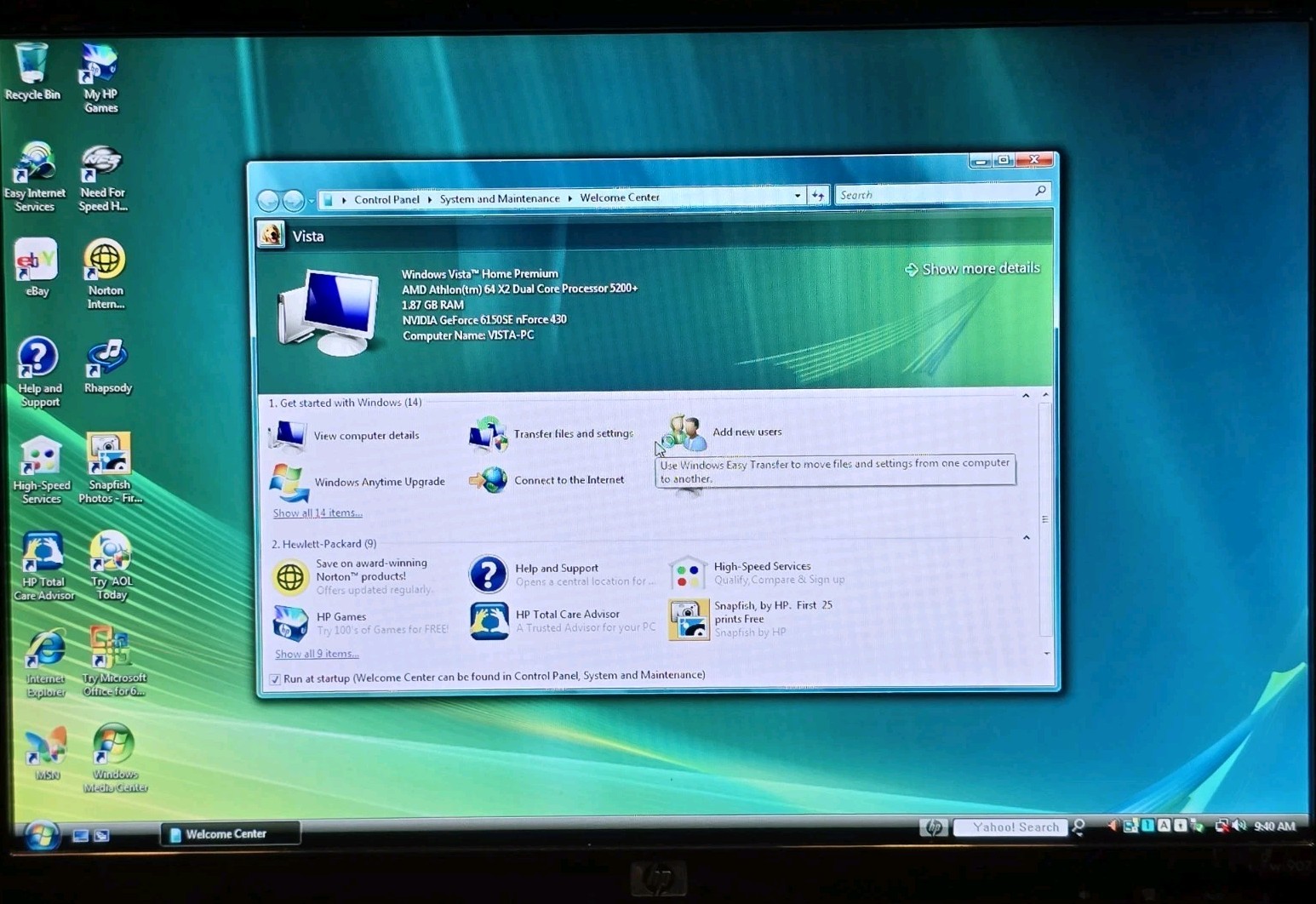Click Control Panel in address breadcrumb
This screenshot has width=1316, height=904.
[386, 199]
